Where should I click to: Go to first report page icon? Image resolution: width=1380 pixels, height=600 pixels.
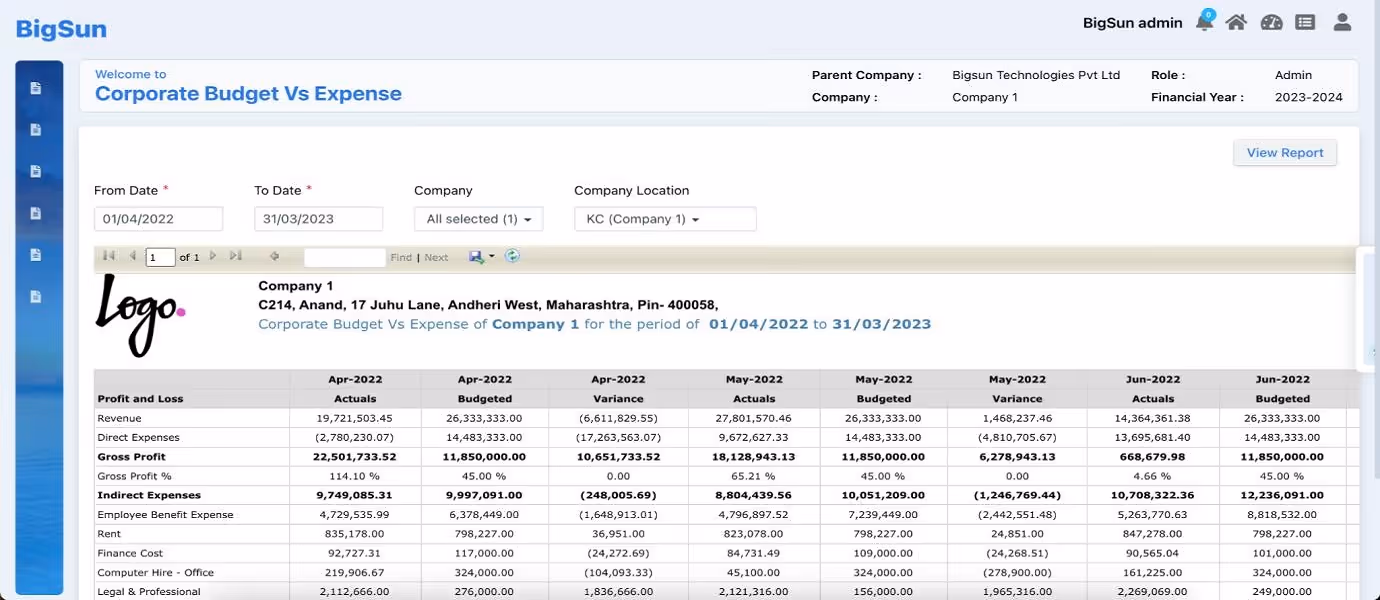(x=108, y=256)
